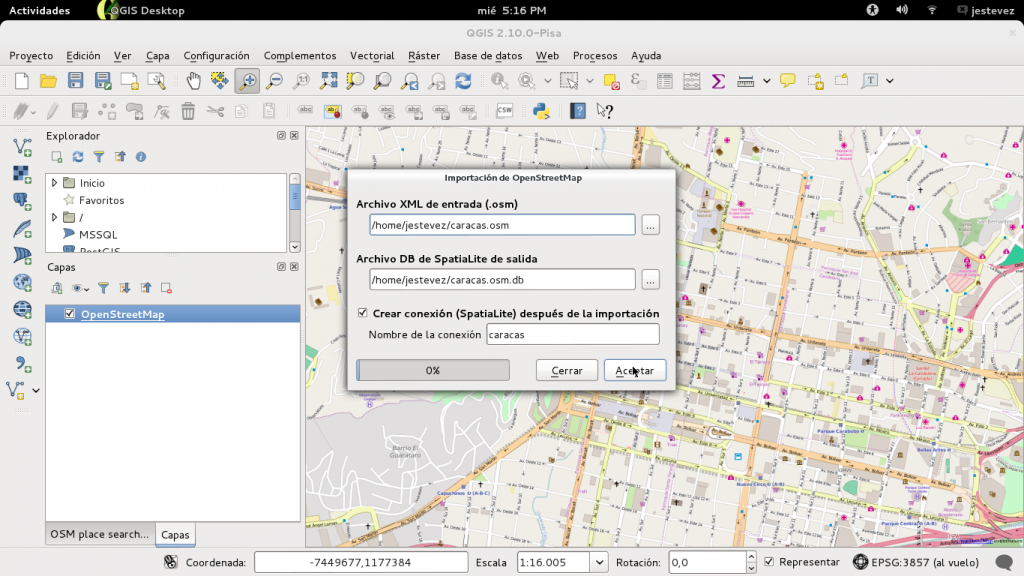The height and width of the screenshot is (576, 1024).
Task: Refresh the Explorador browser panel
Action: [x=78, y=157]
